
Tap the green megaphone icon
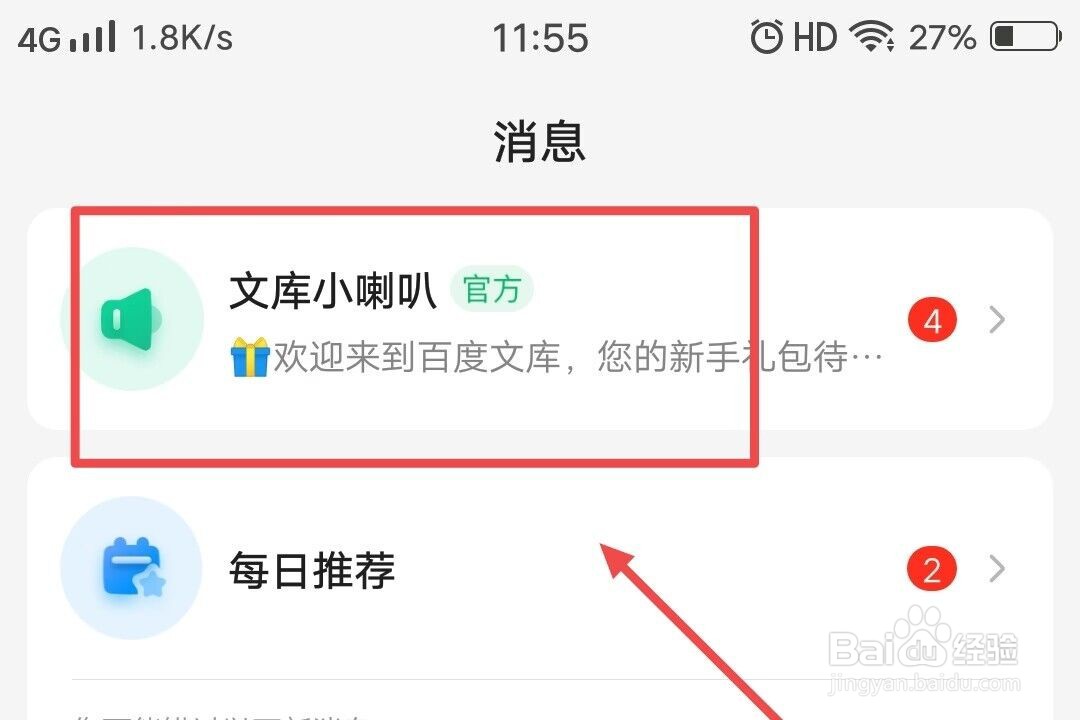pos(132,319)
